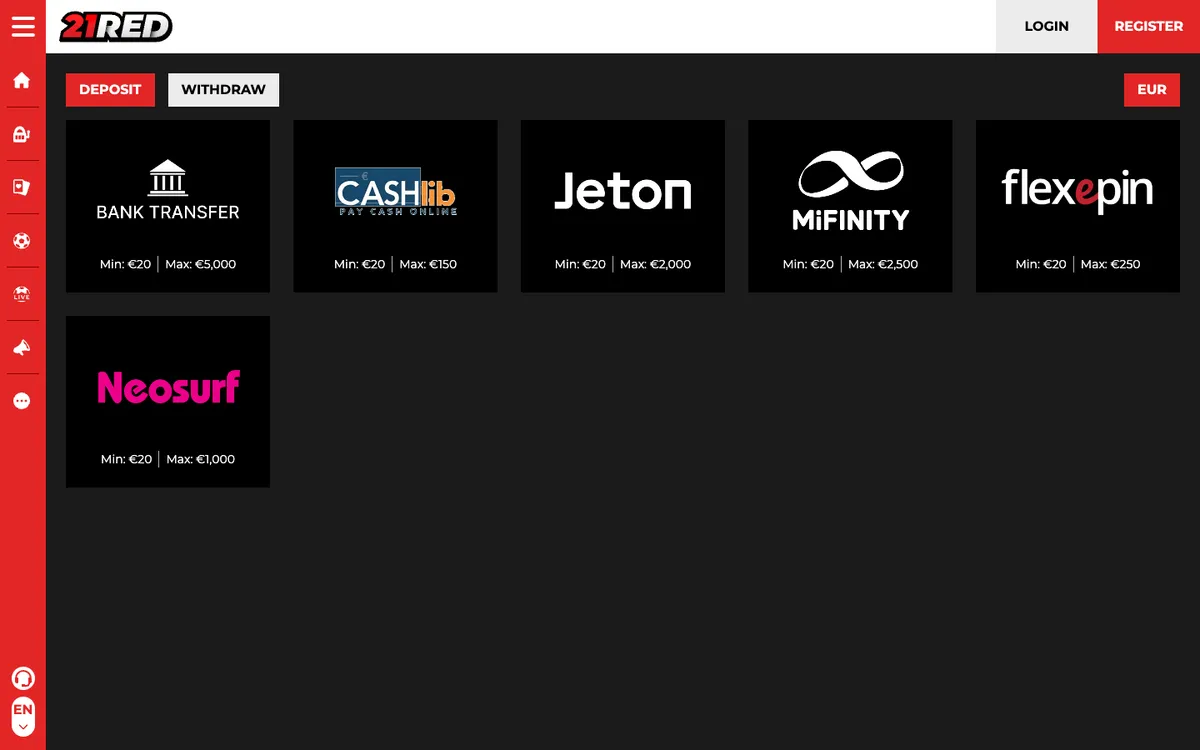
Task: Open live support headset icon
Action: click(x=22, y=678)
